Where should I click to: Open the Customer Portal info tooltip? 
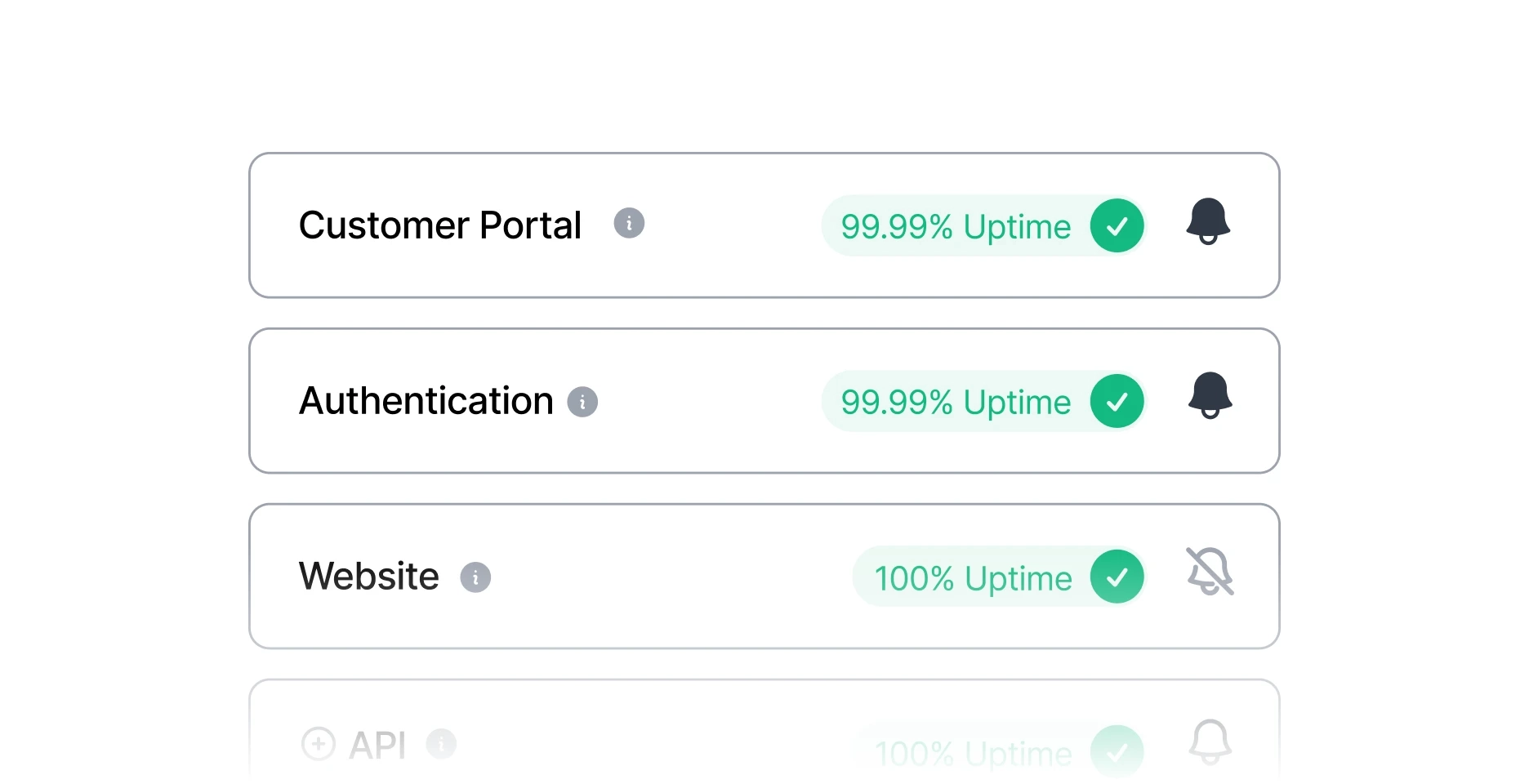coord(629,222)
